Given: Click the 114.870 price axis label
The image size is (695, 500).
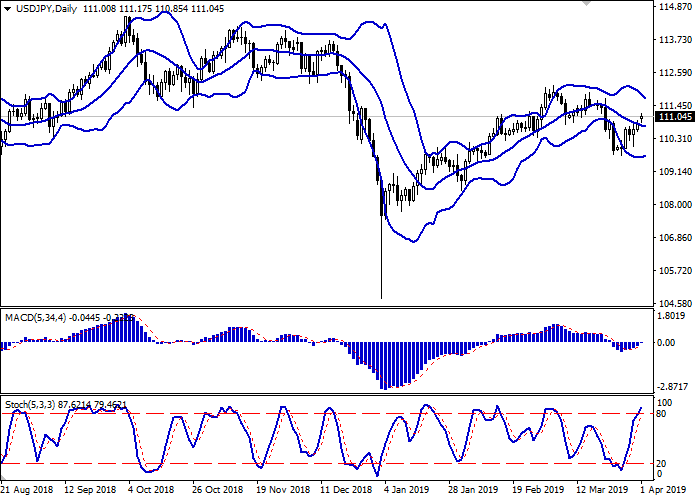Looking at the screenshot, I should [676, 7].
